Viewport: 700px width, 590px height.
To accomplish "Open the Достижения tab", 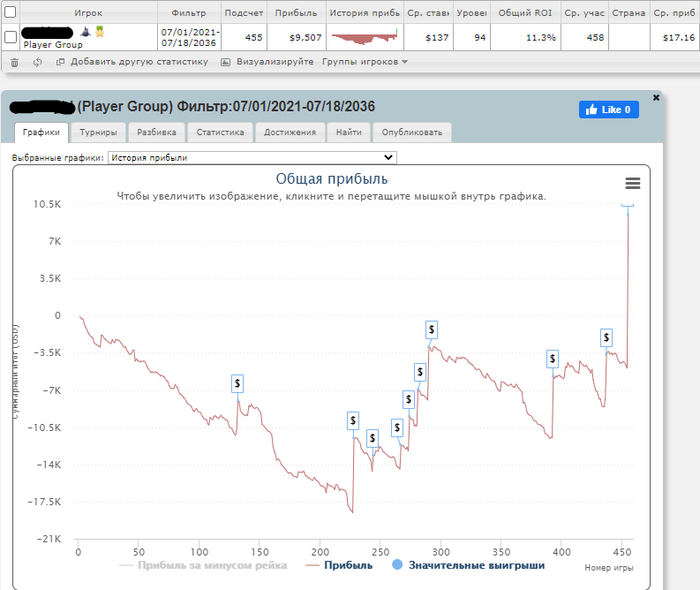I will (x=290, y=133).
